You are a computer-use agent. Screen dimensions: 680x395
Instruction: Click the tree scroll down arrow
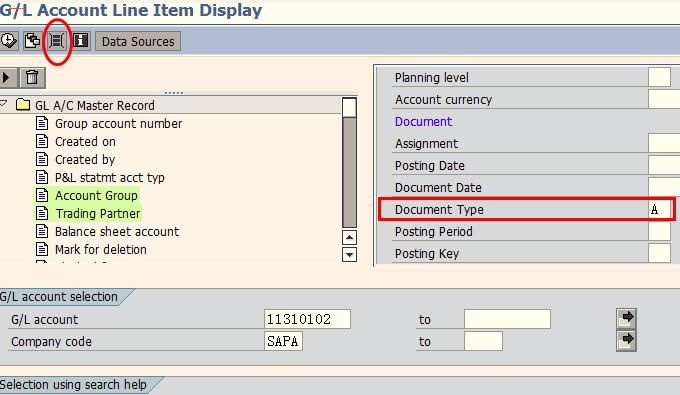(x=349, y=254)
